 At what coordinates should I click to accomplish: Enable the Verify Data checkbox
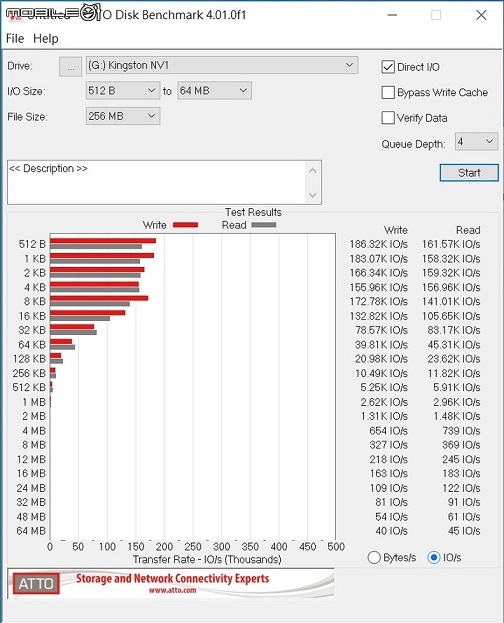click(388, 118)
